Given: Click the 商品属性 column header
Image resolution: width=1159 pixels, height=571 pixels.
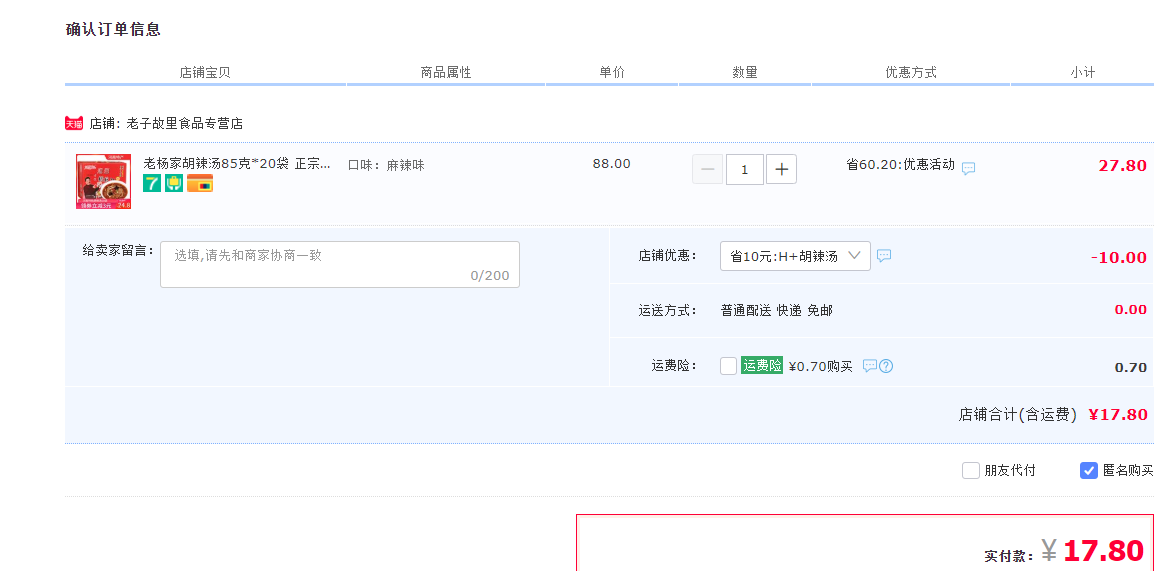Looking at the screenshot, I should [x=446, y=72].
